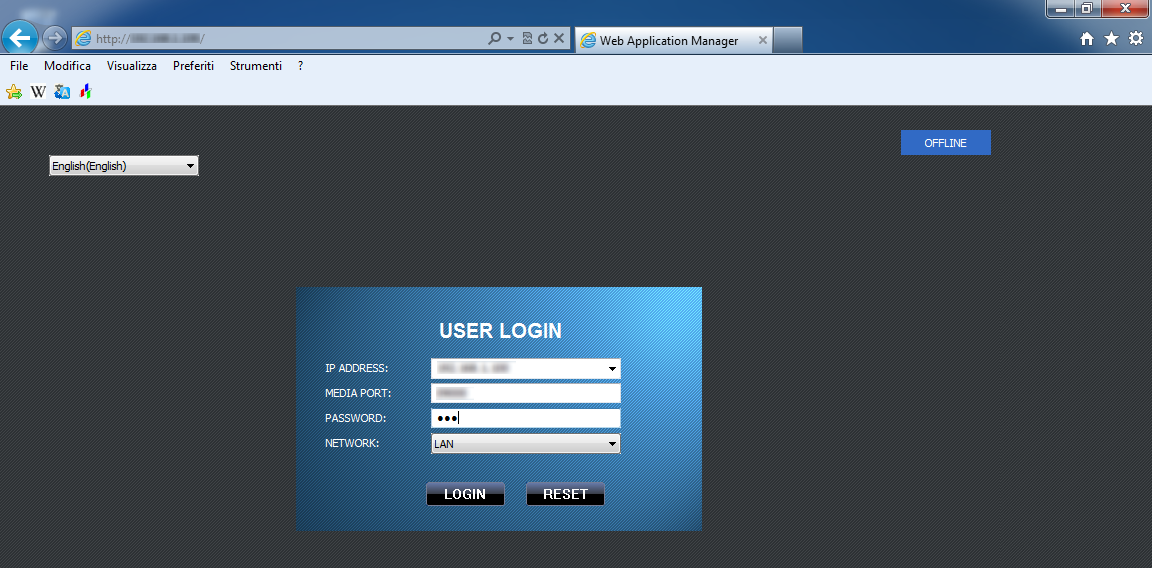Refresh the page with the reload icon

click(x=543, y=39)
